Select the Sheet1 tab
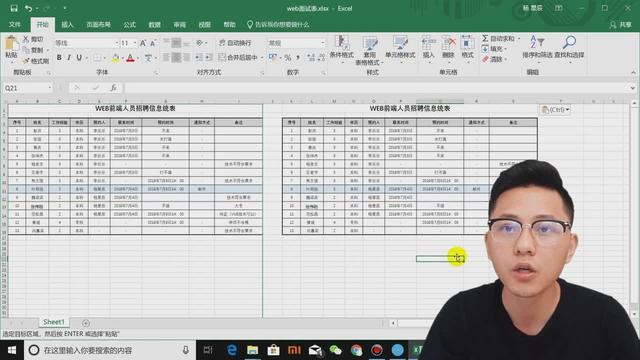 point(54,322)
